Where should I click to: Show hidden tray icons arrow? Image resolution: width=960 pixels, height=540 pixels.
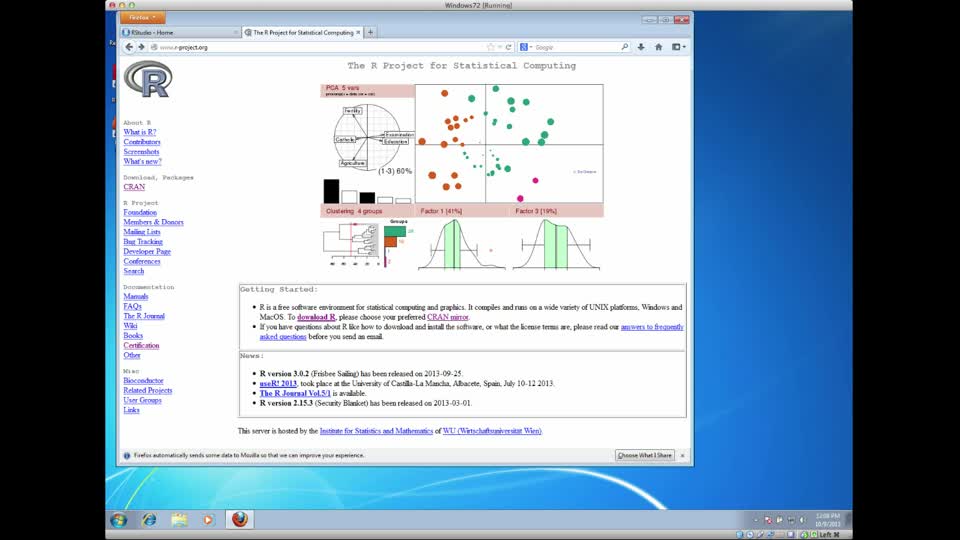click(756, 520)
